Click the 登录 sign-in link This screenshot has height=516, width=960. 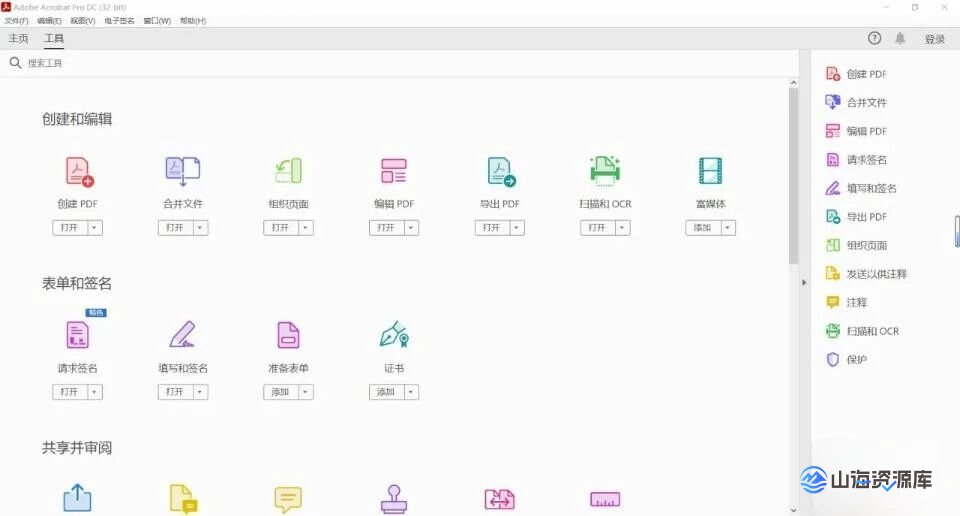[934, 39]
